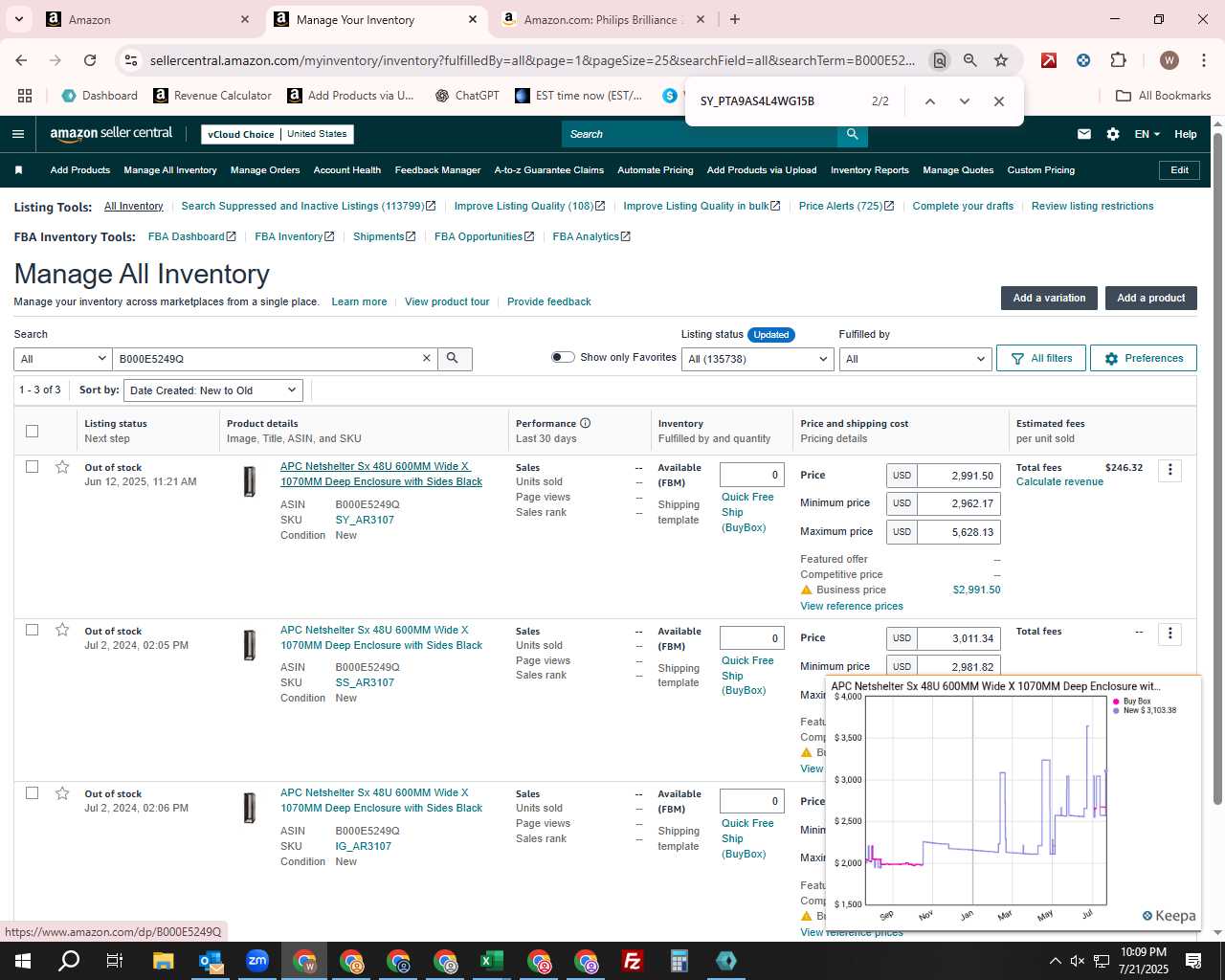
Task: Open All Bookmarks folder
Action: (x=1164, y=96)
